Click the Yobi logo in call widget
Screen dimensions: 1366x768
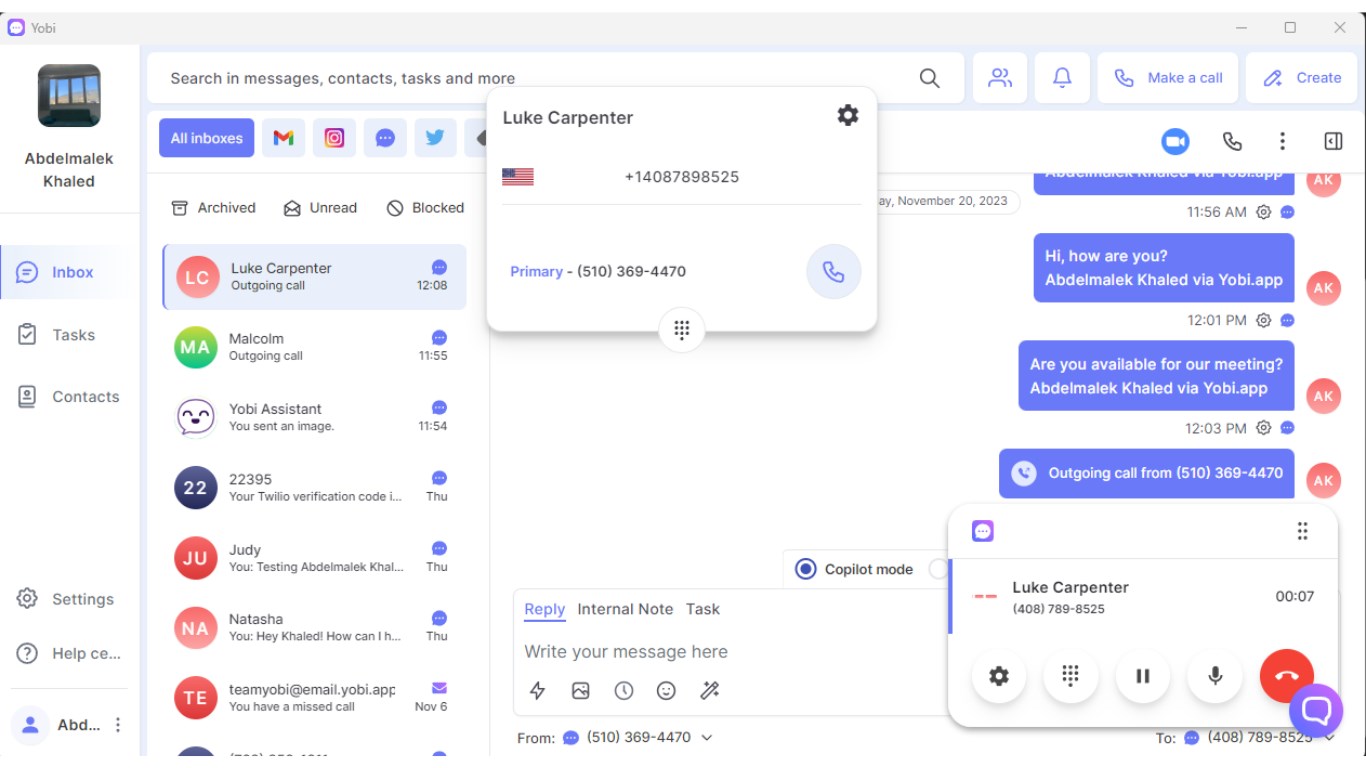tap(983, 531)
